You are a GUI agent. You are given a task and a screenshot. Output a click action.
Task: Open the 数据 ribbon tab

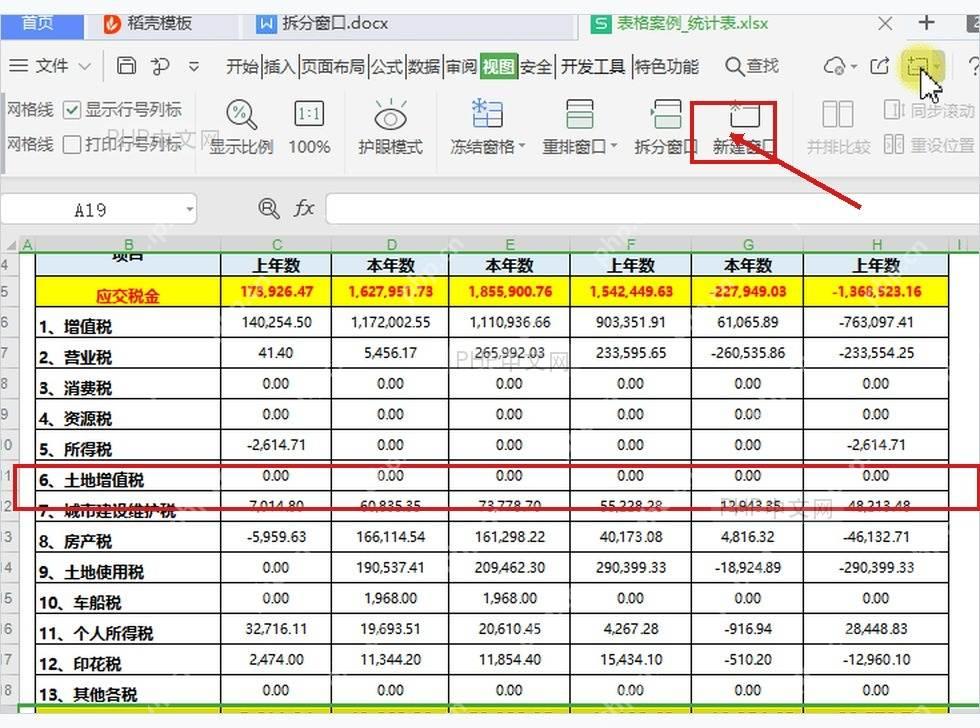(424, 66)
